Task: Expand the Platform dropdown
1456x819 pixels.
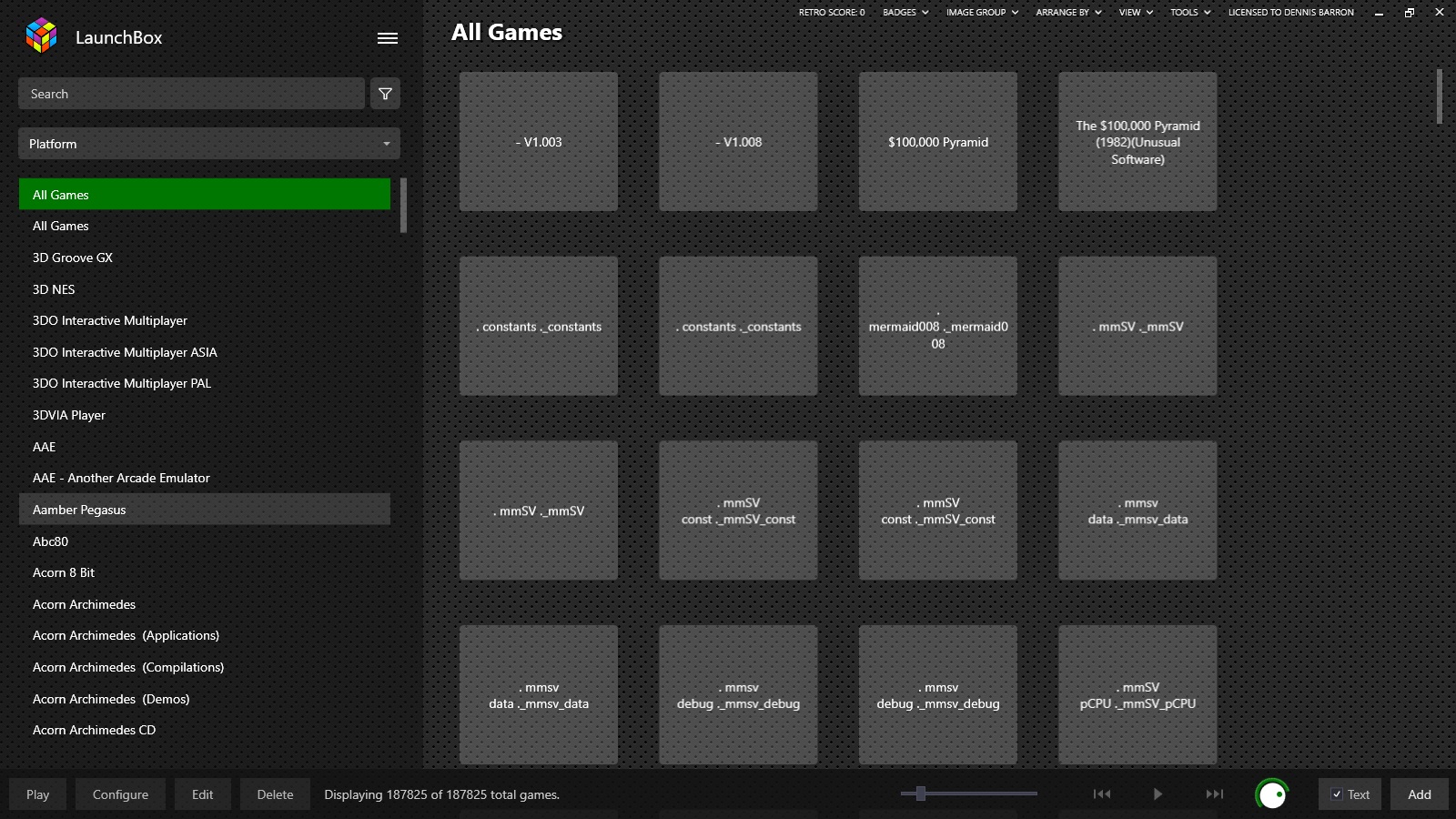Action: [x=209, y=144]
